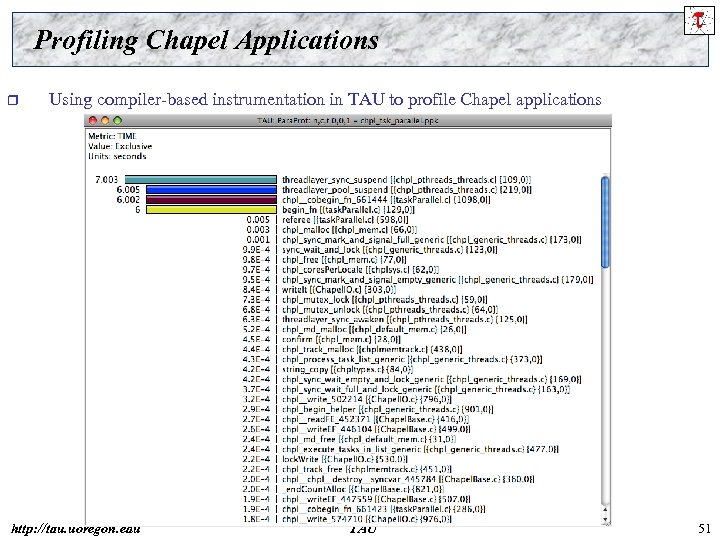The image size is (720, 540).
Task: Click slide page number 51
Action: coord(704,529)
